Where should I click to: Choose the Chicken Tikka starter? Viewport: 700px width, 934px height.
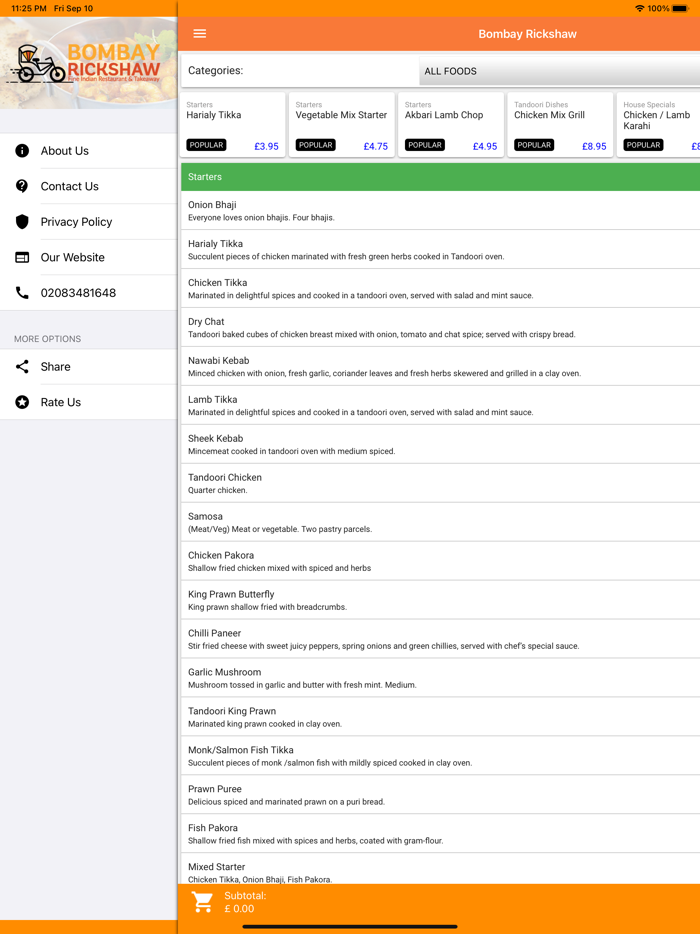point(440,288)
